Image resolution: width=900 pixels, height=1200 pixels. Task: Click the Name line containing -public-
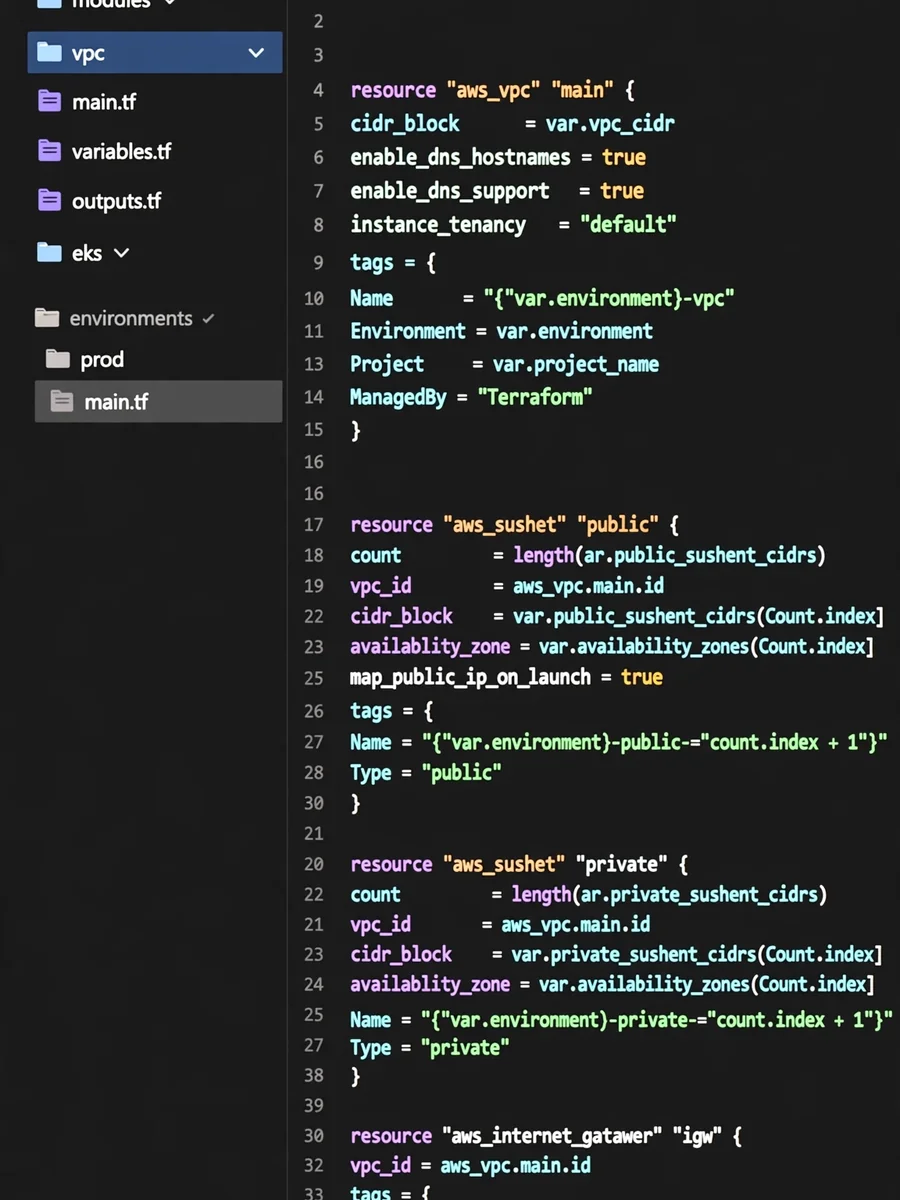click(x=619, y=742)
